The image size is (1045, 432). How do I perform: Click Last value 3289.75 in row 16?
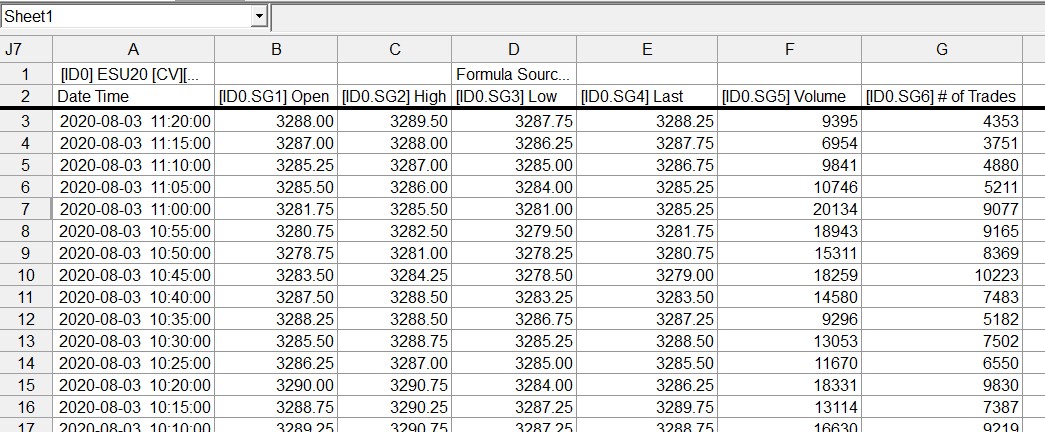(647, 407)
